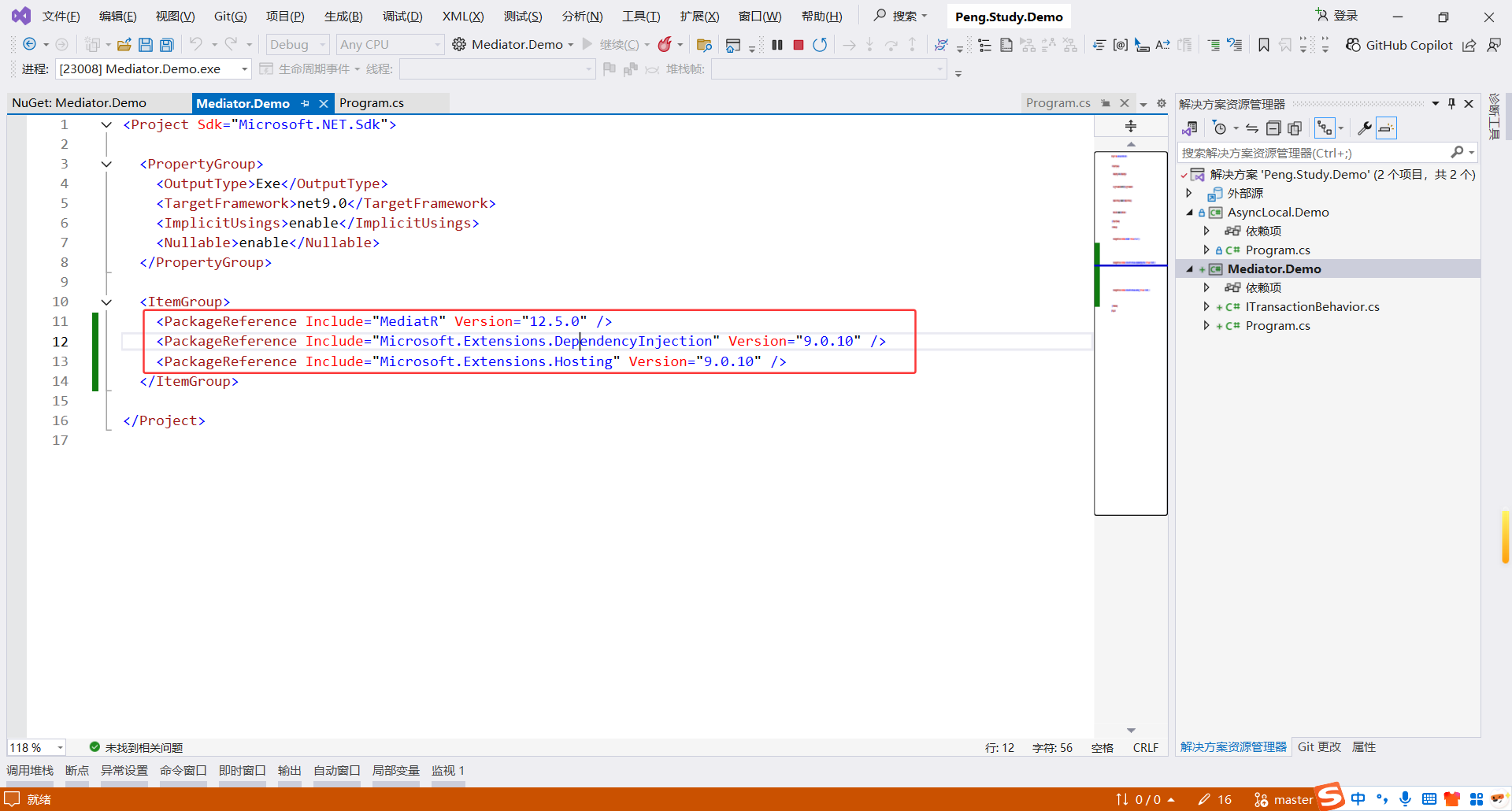Click the Code Cleanup-style indent icon with green lines
1512x811 pixels.
[x=1214, y=45]
